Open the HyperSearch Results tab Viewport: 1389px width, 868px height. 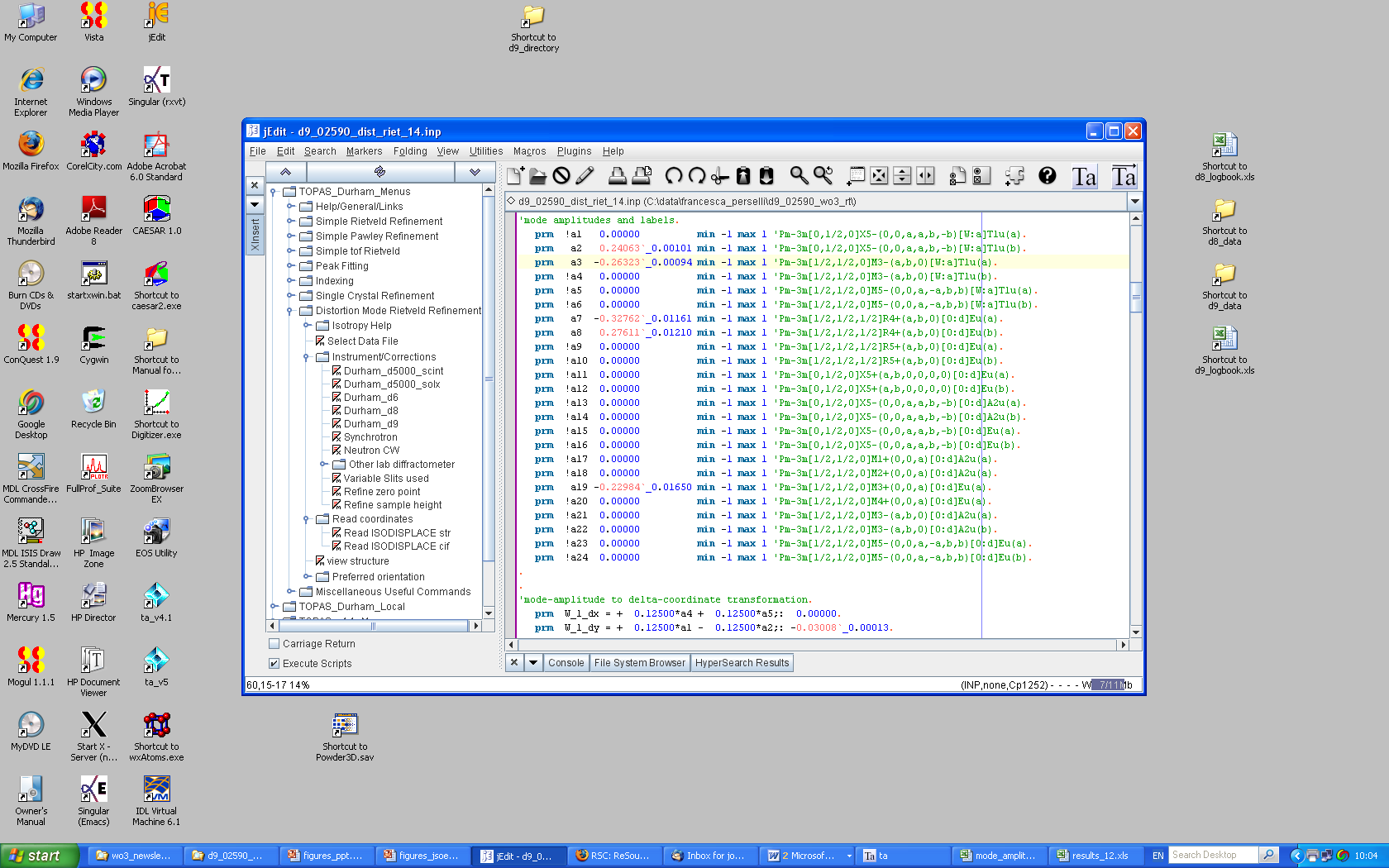tap(742, 662)
